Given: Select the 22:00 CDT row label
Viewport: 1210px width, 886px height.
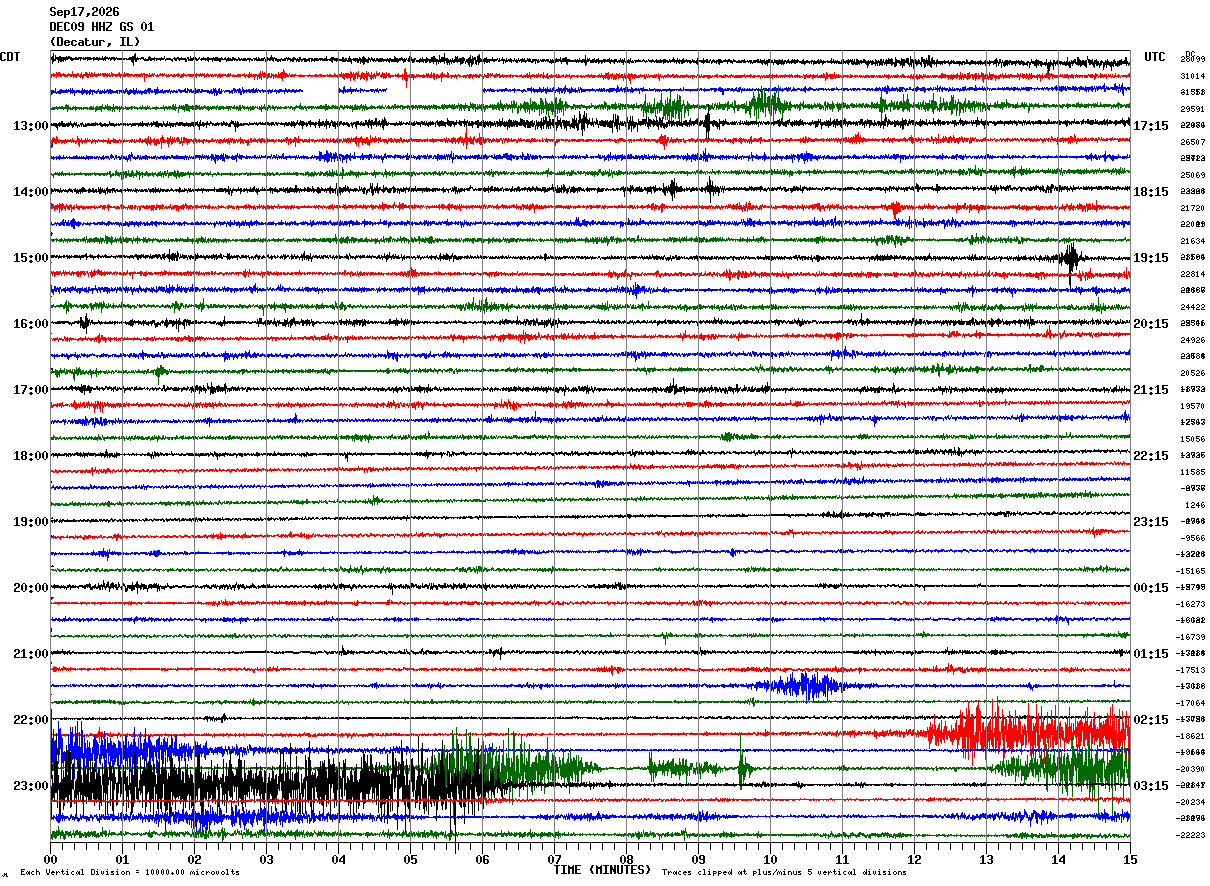Looking at the screenshot, I should [30, 720].
